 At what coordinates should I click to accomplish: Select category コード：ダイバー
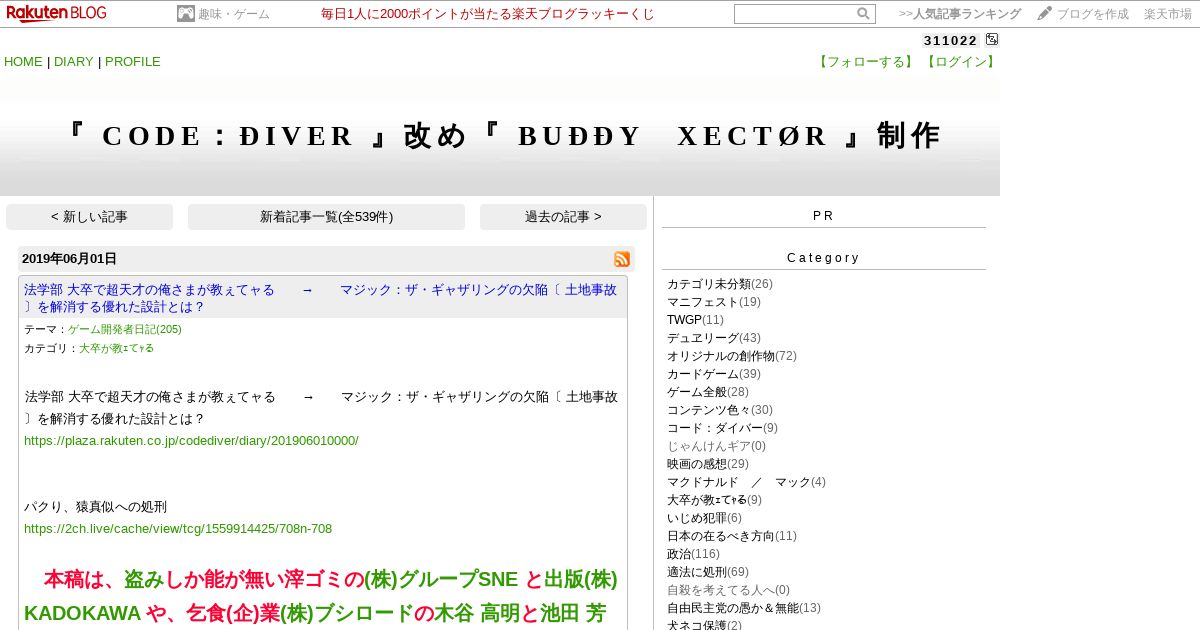(715, 428)
